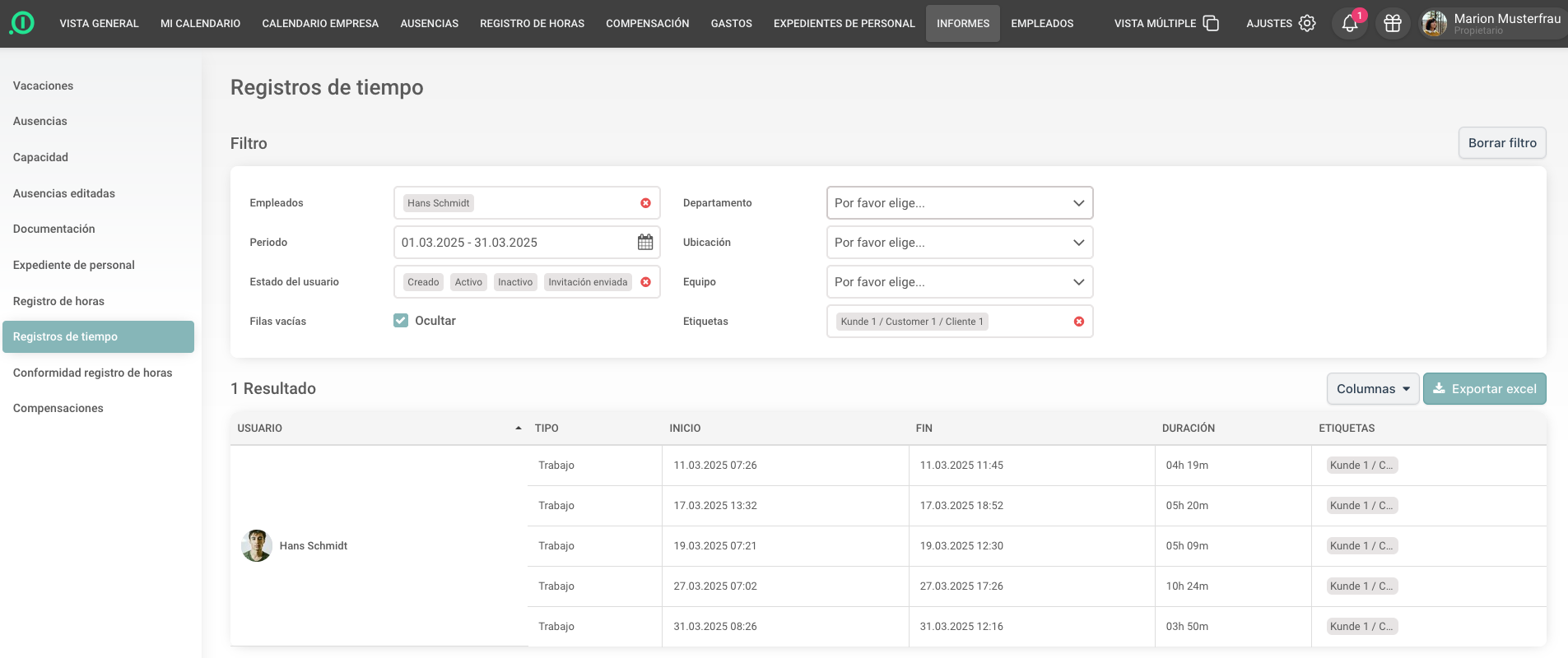Go to Registro de Horas menu
Image resolution: width=1568 pixels, height=658 pixels.
[532, 24]
